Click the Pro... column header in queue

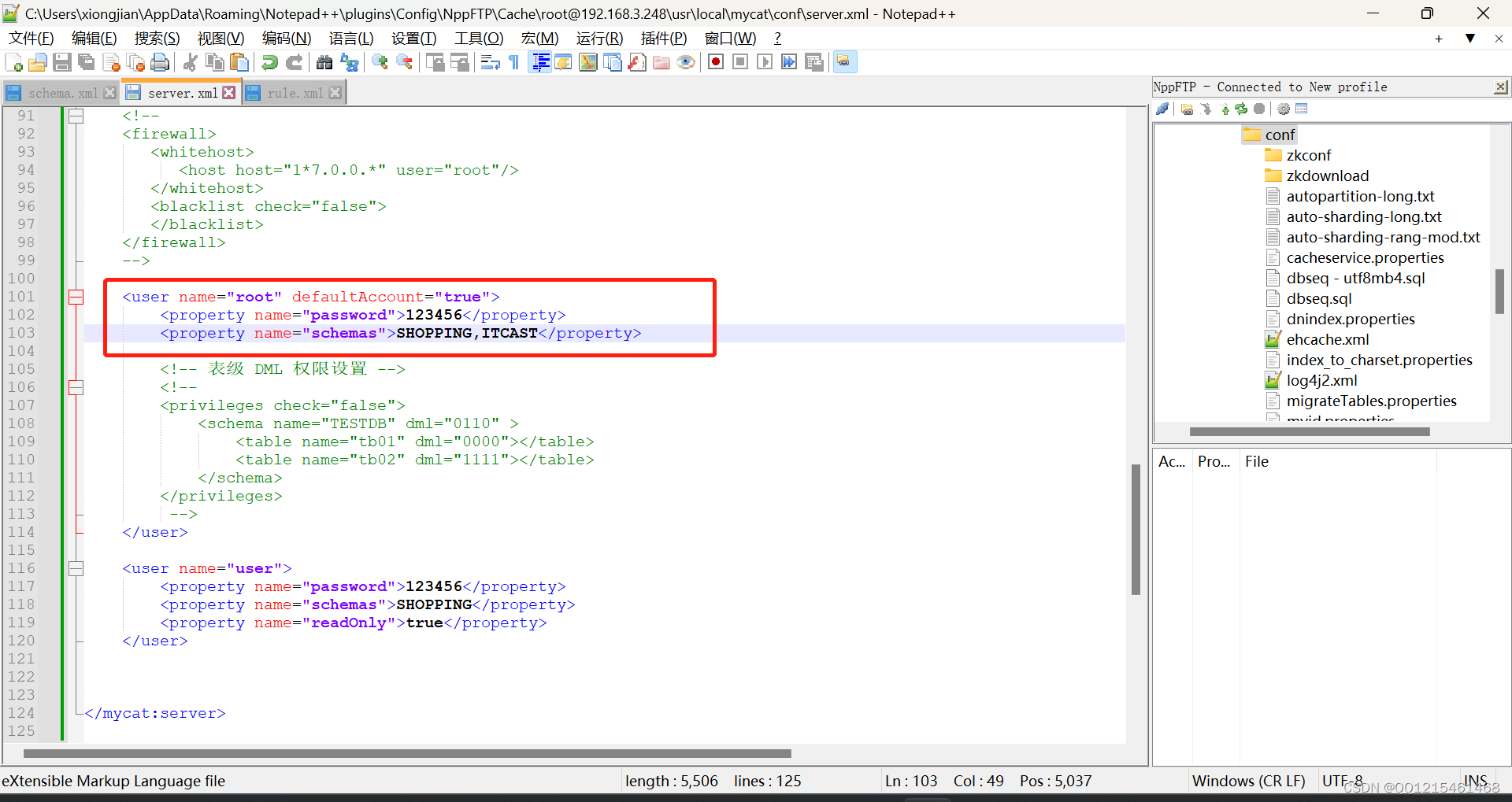point(1215,461)
